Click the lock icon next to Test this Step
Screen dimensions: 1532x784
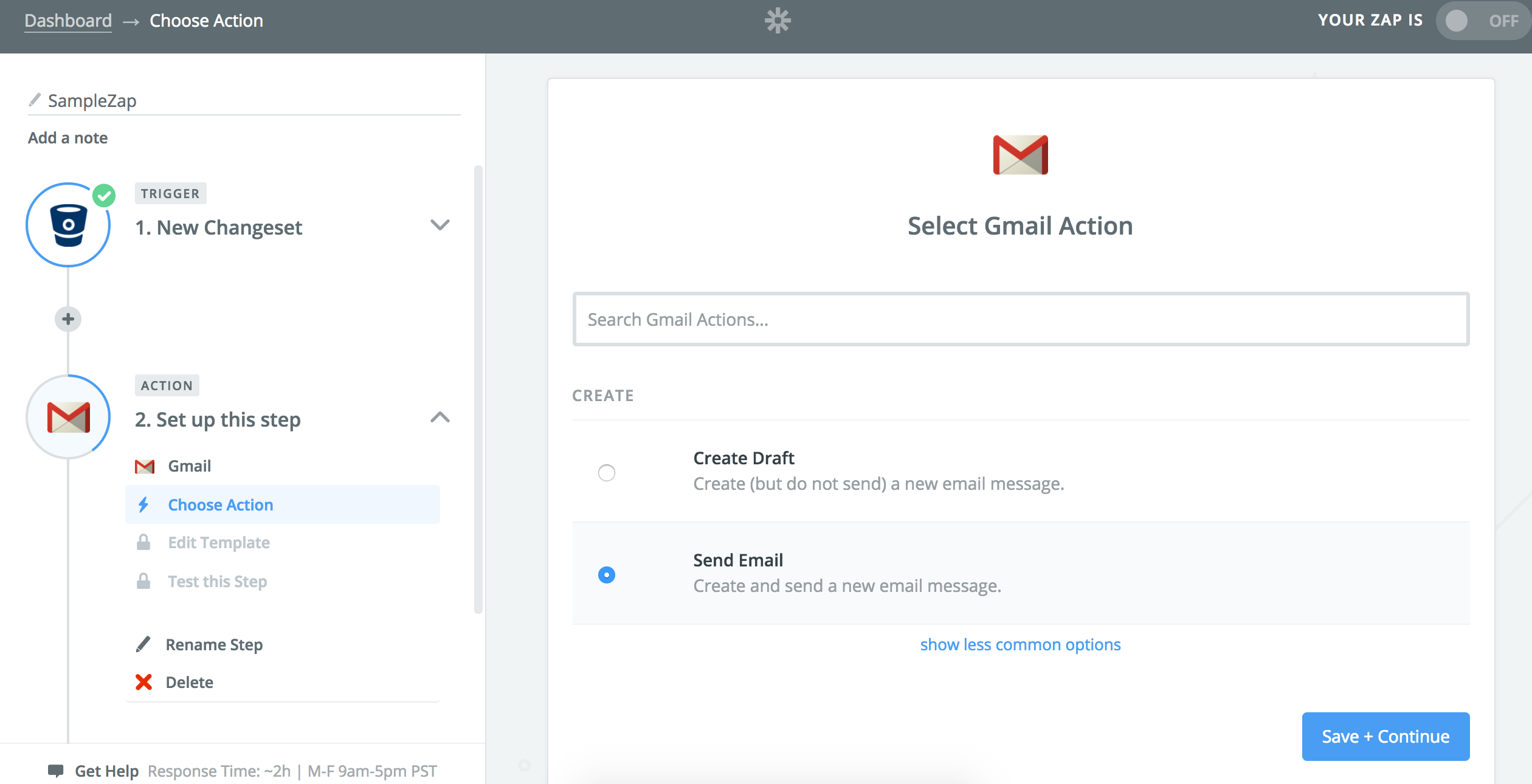point(143,581)
